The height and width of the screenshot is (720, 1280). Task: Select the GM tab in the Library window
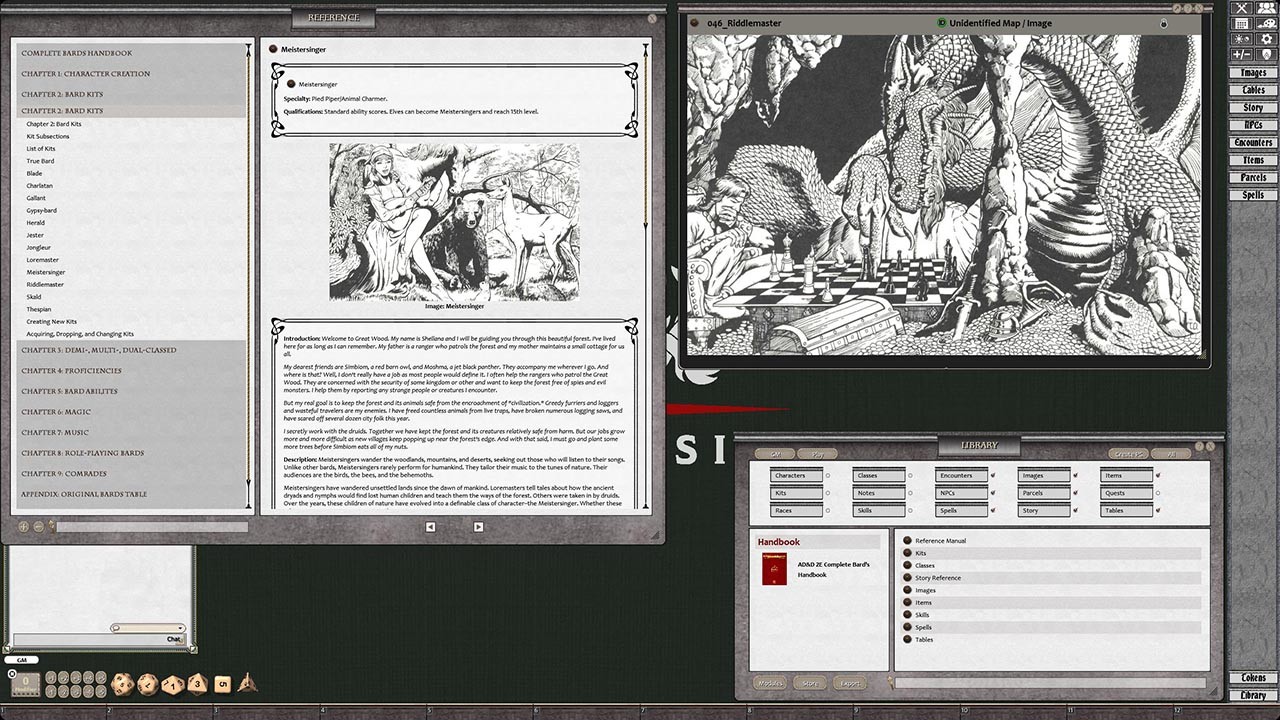(x=775, y=453)
